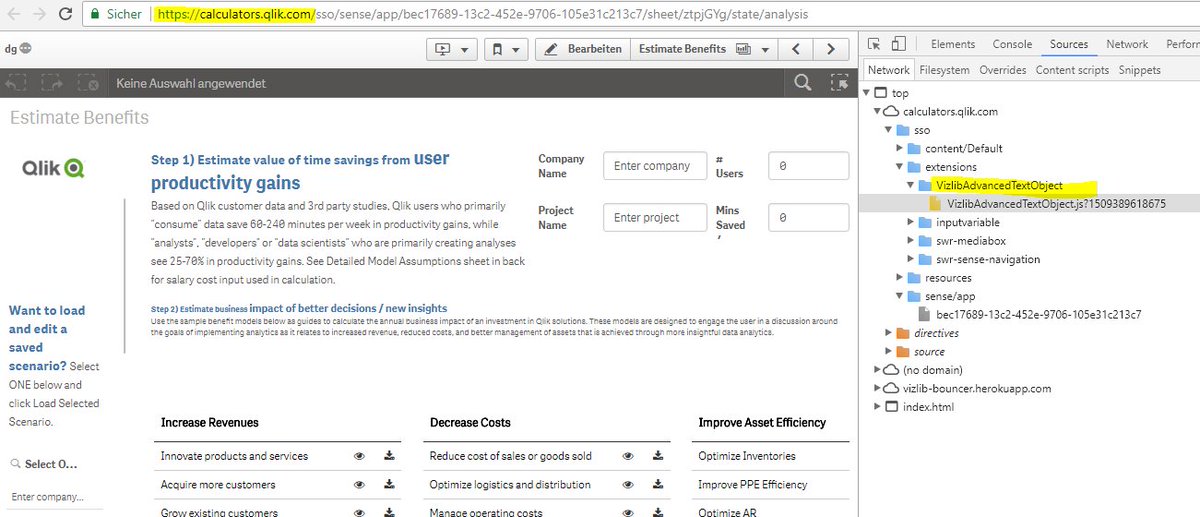Go forward in browser history

click(x=40, y=15)
